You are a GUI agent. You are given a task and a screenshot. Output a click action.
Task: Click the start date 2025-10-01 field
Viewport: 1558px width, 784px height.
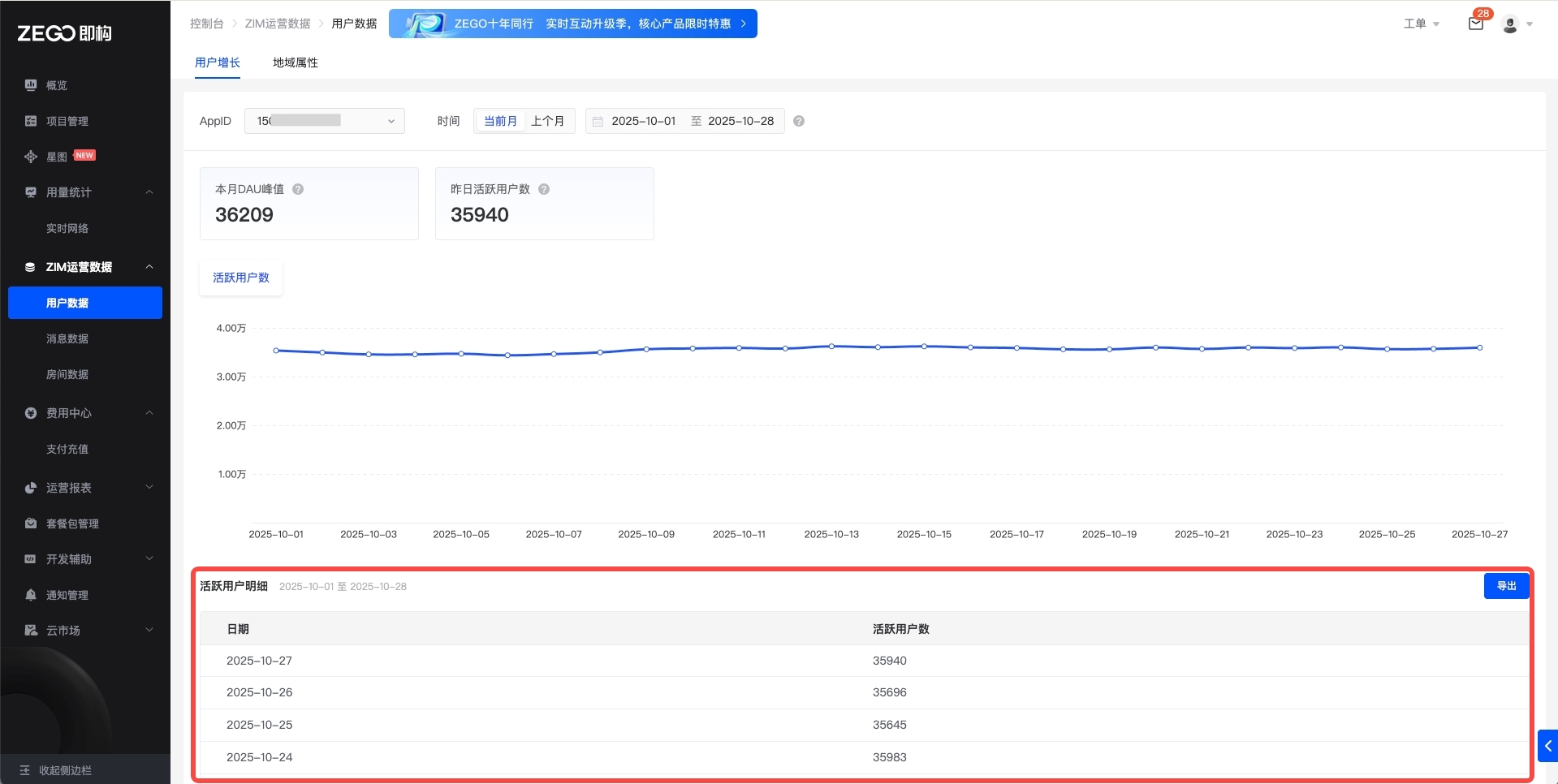coord(643,121)
